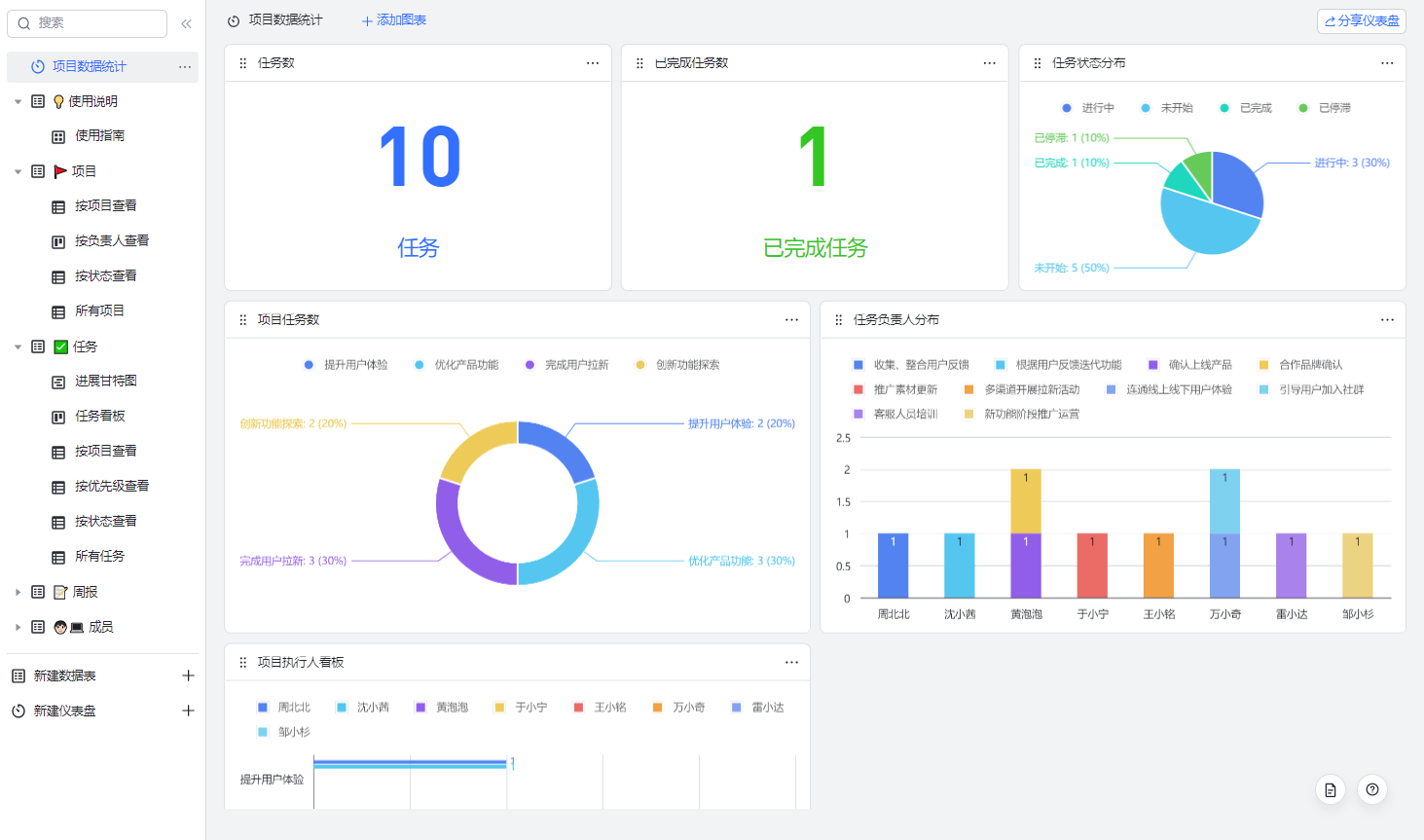Click the 分享仪表盘 button

pyautogui.click(x=1361, y=20)
